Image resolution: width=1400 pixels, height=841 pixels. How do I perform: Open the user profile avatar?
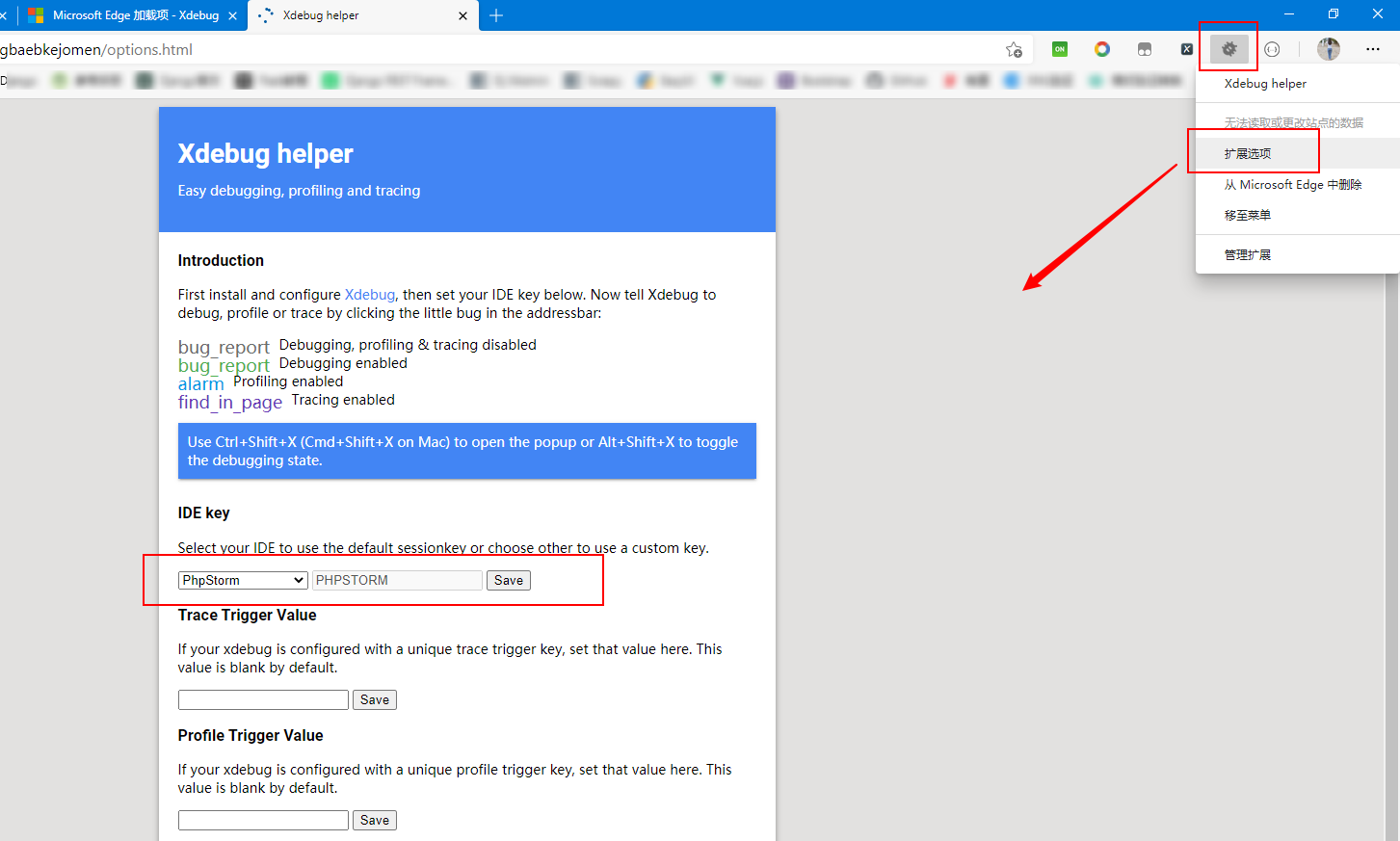[x=1329, y=49]
